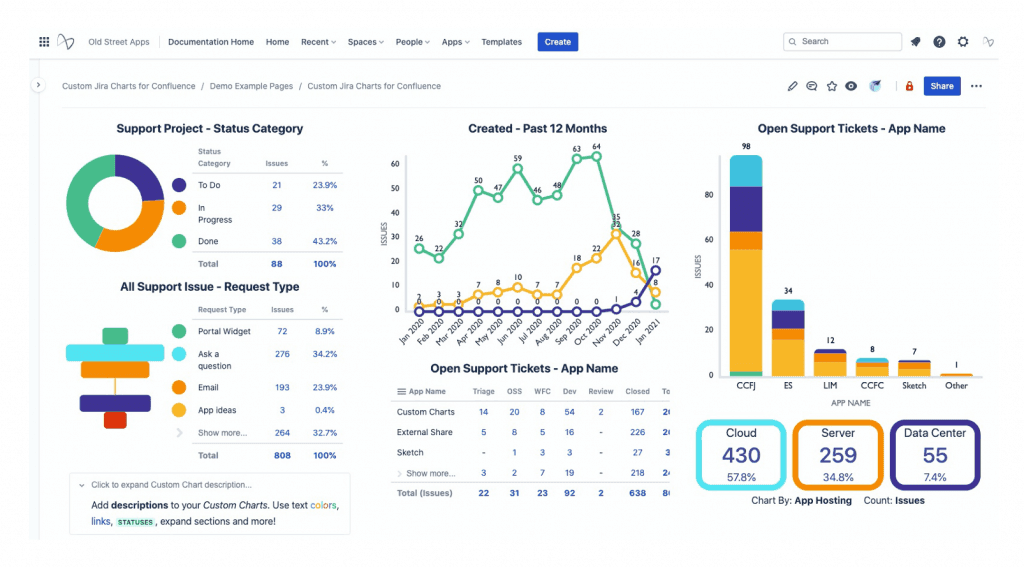Click the blue Create button

(x=558, y=42)
